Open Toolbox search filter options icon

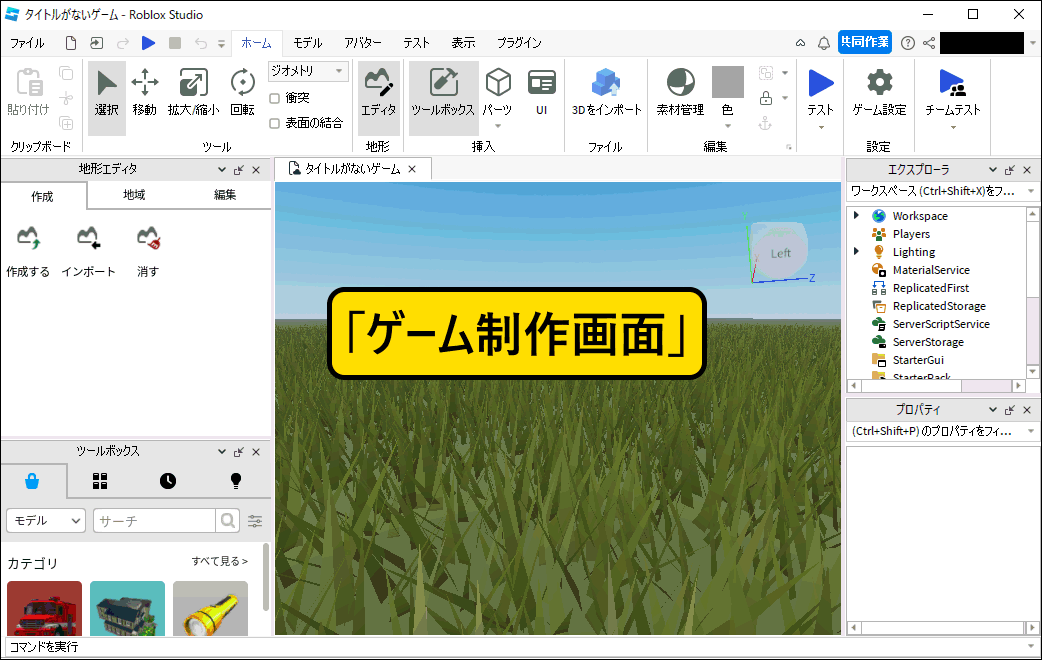pyautogui.click(x=255, y=520)
